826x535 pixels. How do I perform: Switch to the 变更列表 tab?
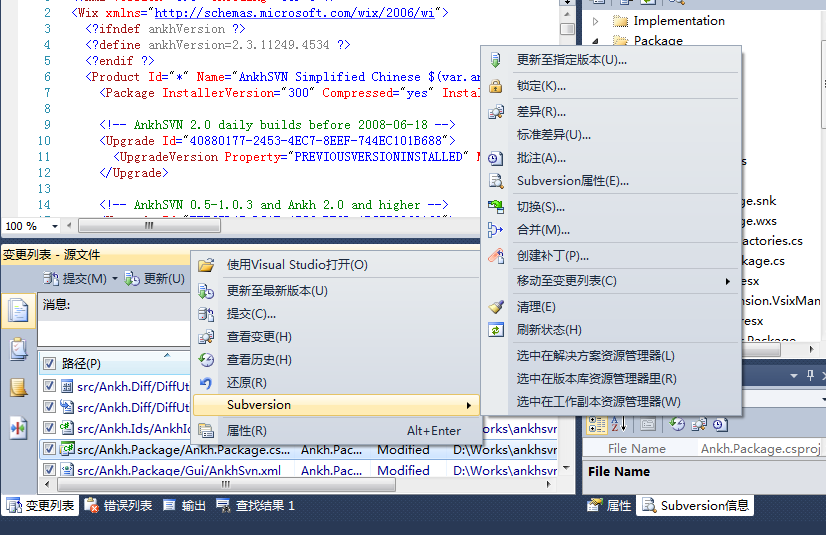pos(41,506)
